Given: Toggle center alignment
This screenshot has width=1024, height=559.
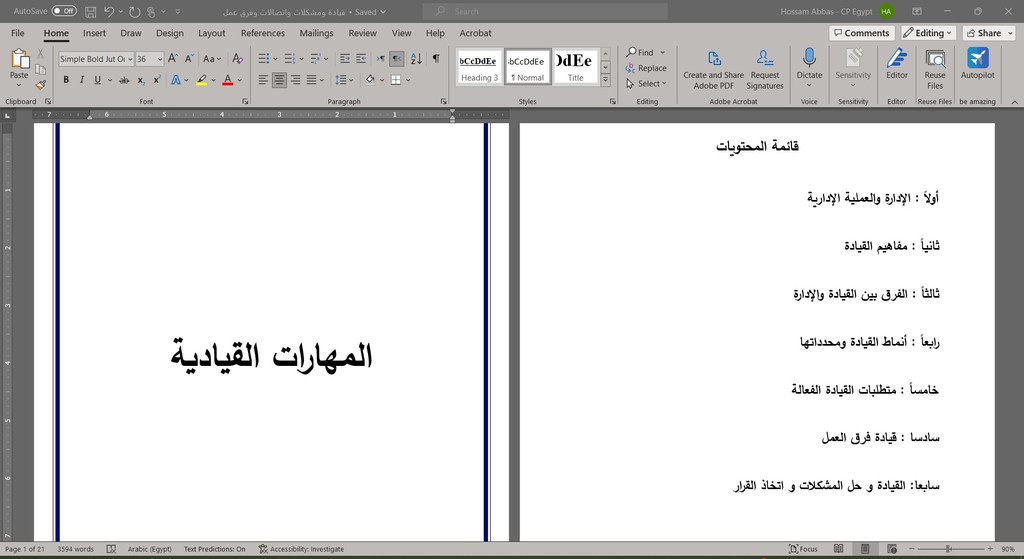Looking at the screenshot, I should tap(279, 80).
